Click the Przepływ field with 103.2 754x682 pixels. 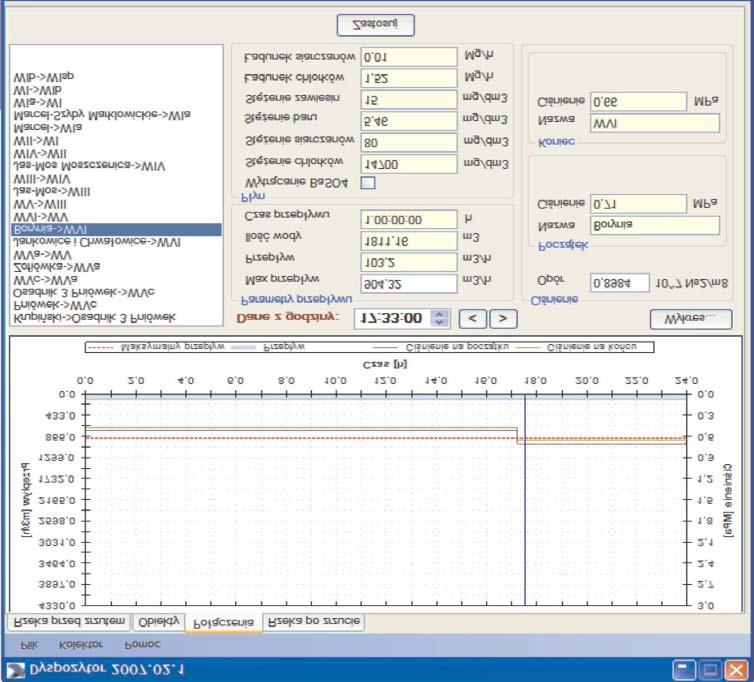(409, 262)
